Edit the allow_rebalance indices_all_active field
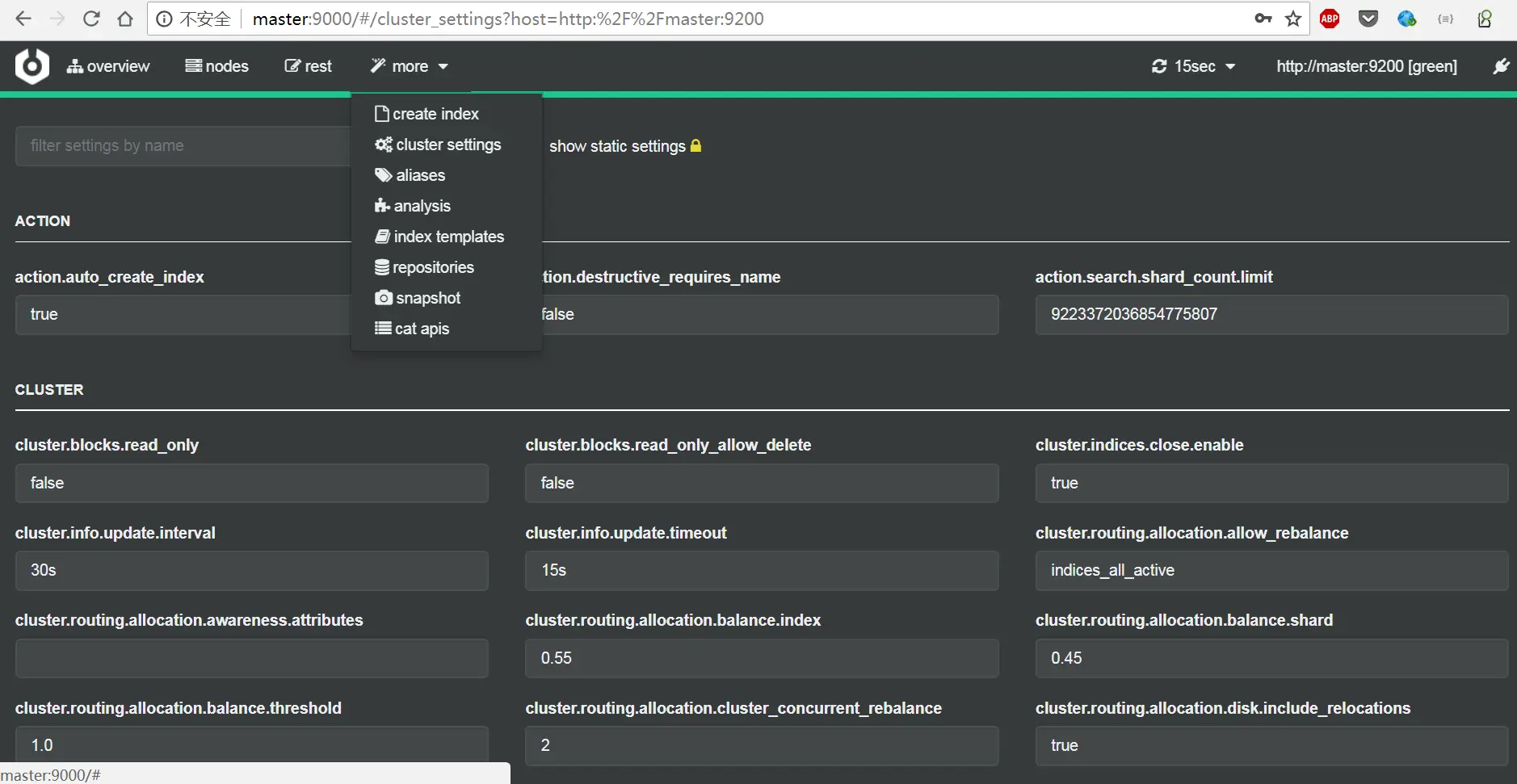The image size is (1517, 784). (1271, 571)
